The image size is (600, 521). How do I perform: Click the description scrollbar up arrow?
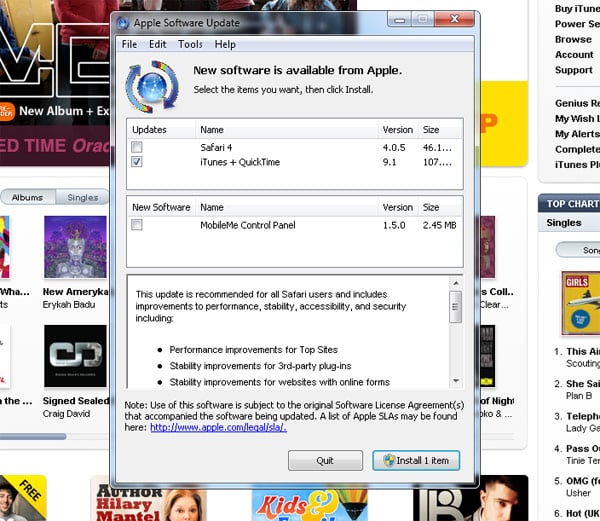(455, 283)
